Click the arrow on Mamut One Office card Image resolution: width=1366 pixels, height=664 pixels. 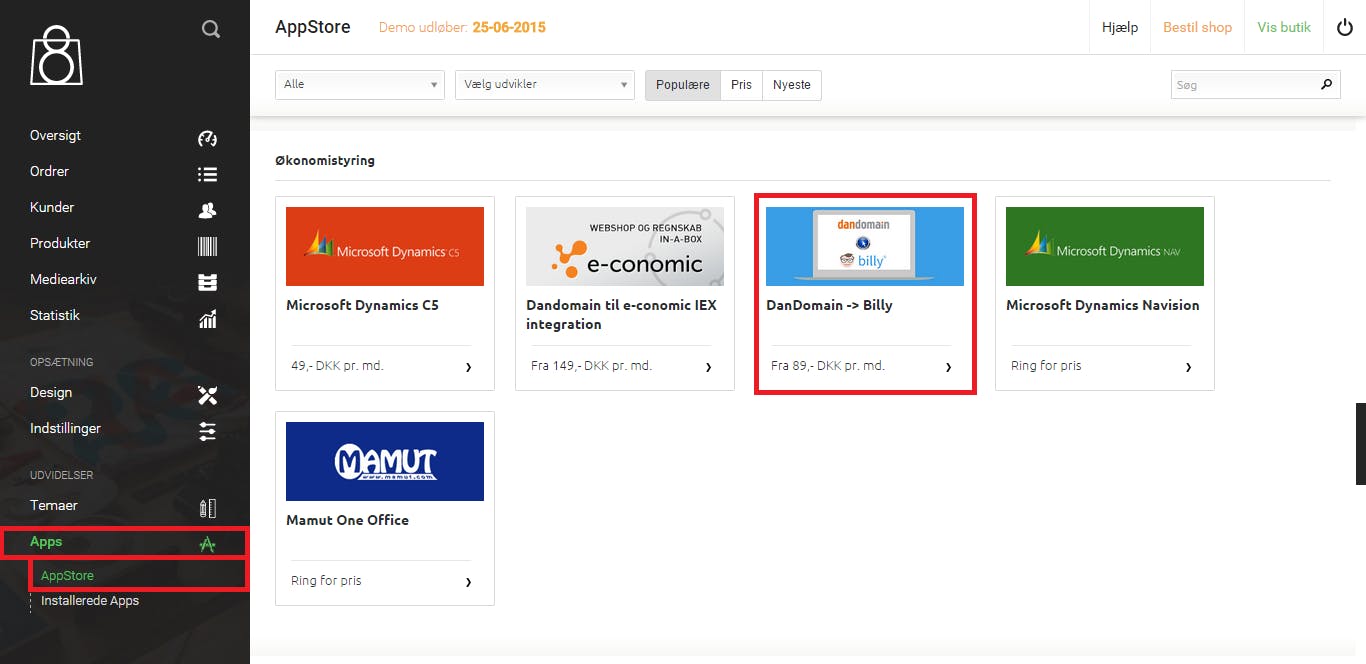(468, 582)
